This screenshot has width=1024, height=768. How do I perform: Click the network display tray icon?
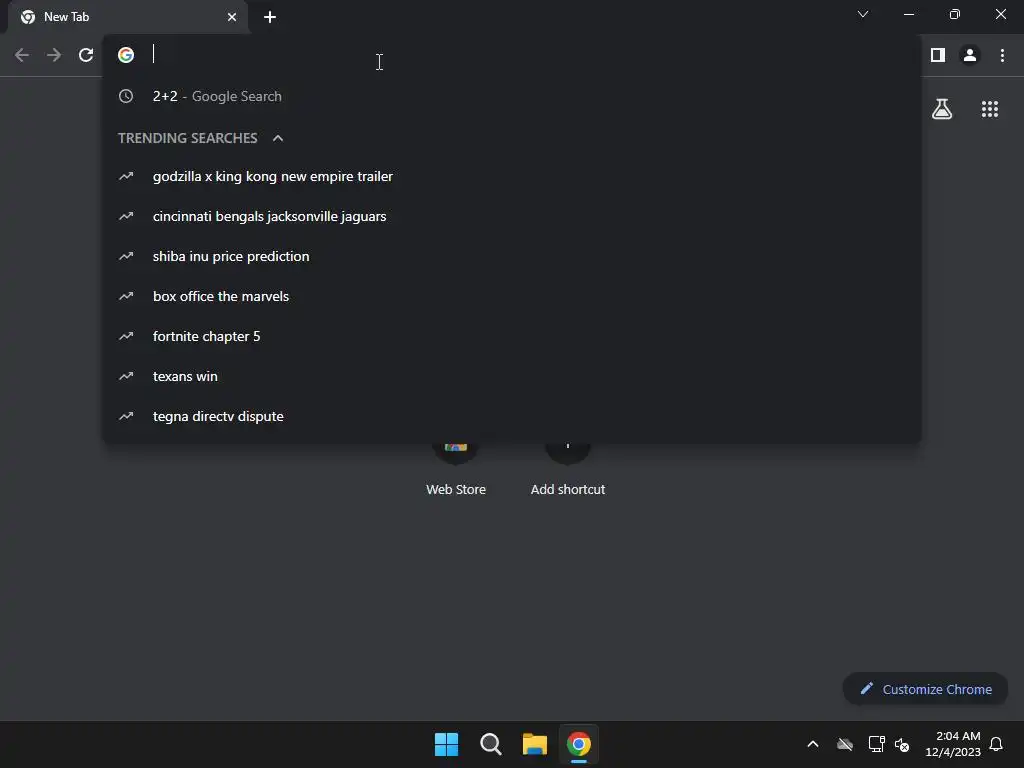(876, 744)
